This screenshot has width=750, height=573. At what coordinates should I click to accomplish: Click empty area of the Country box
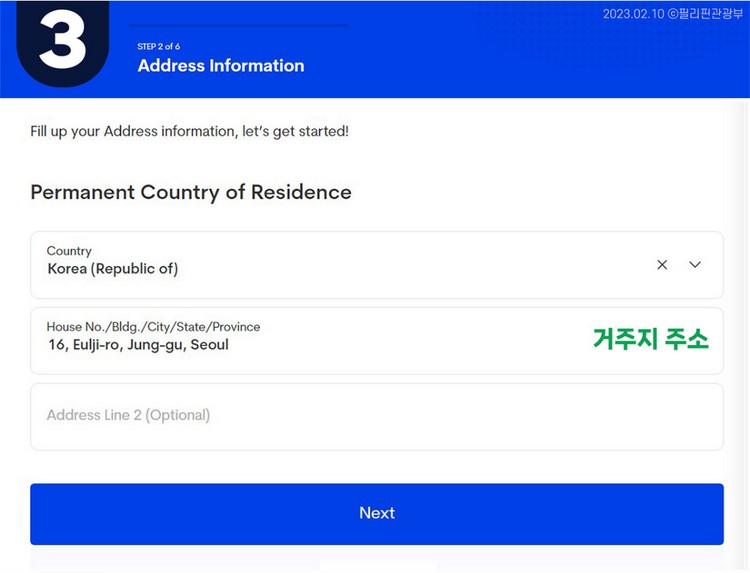[411, 265]
